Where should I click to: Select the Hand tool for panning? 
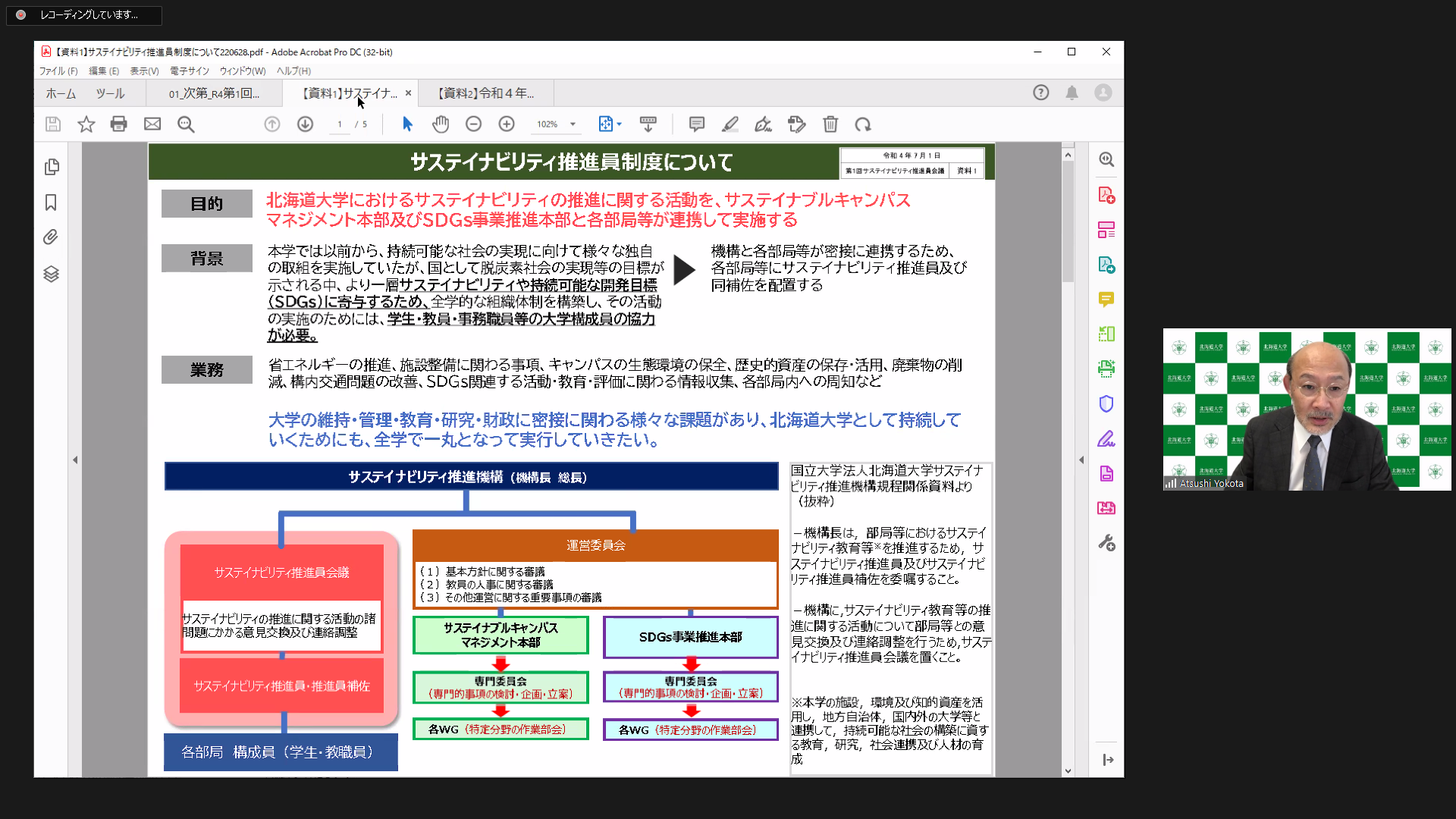coord(441,124)
